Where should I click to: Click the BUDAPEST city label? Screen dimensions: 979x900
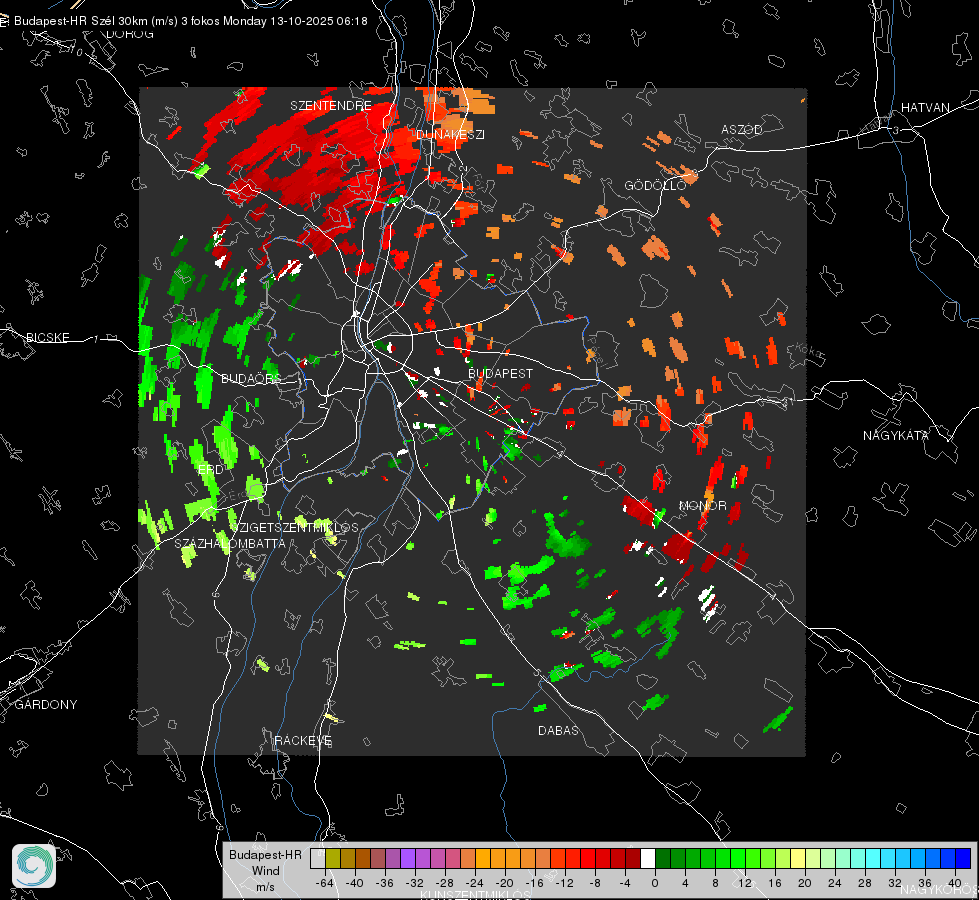501,373
